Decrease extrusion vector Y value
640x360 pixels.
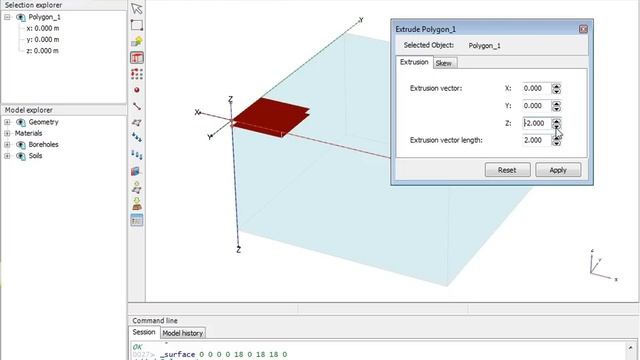556,109
